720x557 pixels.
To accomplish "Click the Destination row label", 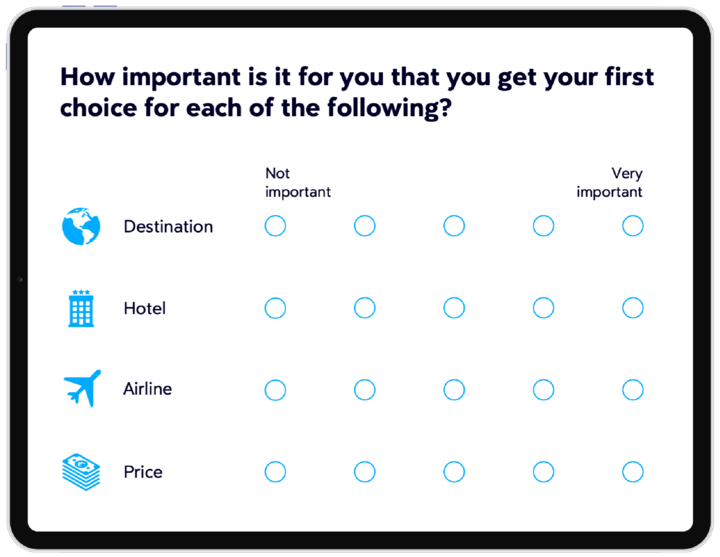I will click(168, 227).
